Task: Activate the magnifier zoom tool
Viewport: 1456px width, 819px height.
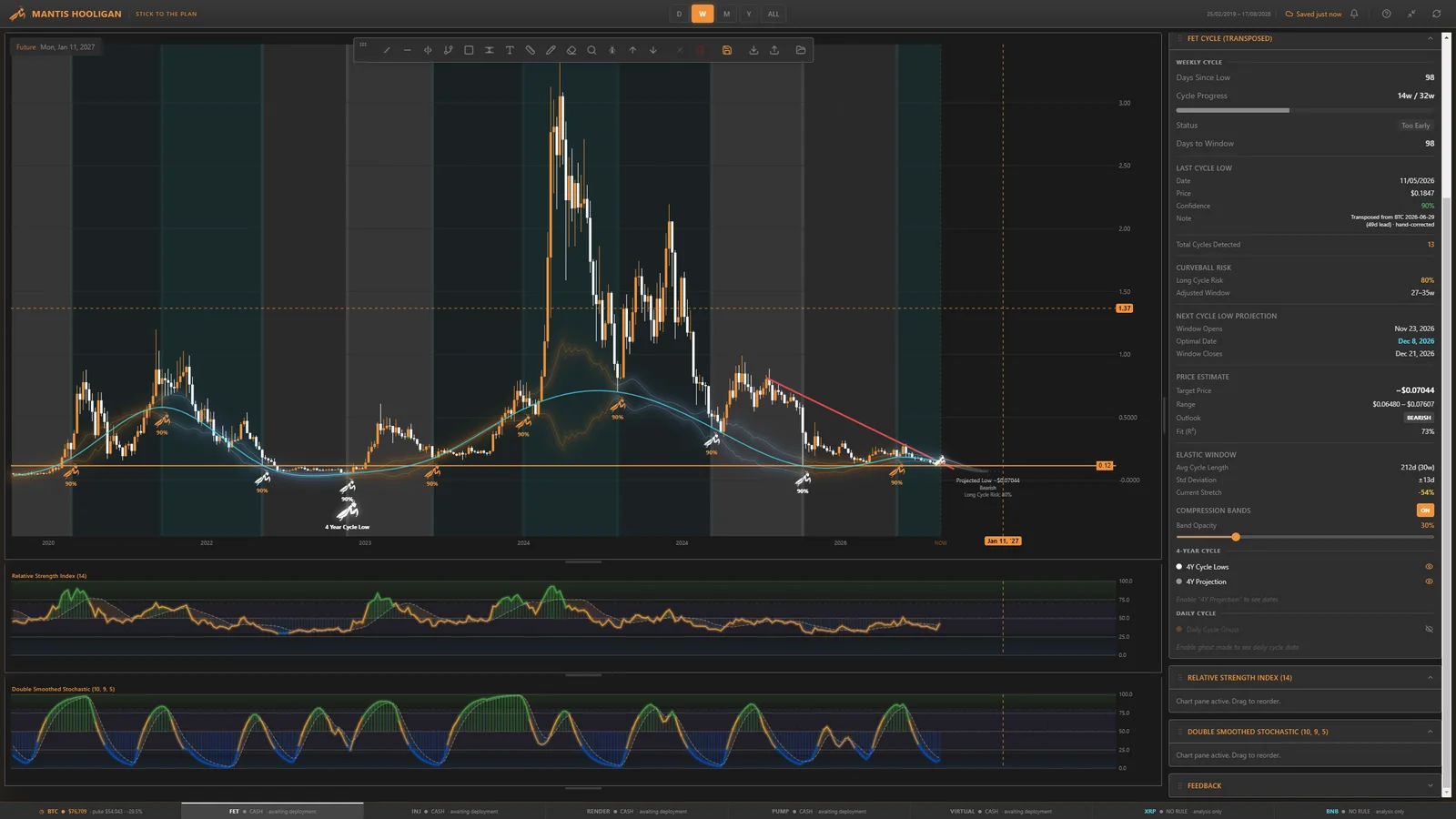Action: (591, 50)
